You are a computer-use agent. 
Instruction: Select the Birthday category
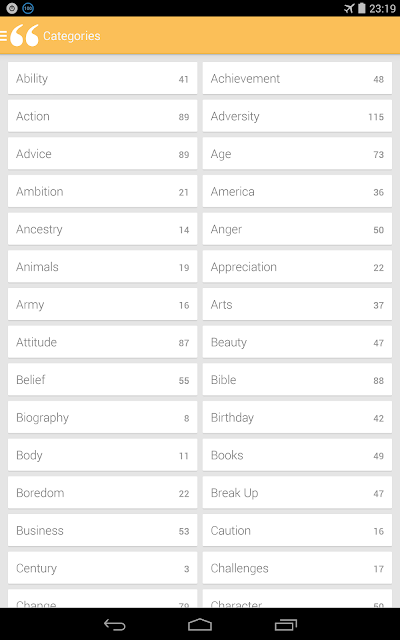click(x=297, y=418)
